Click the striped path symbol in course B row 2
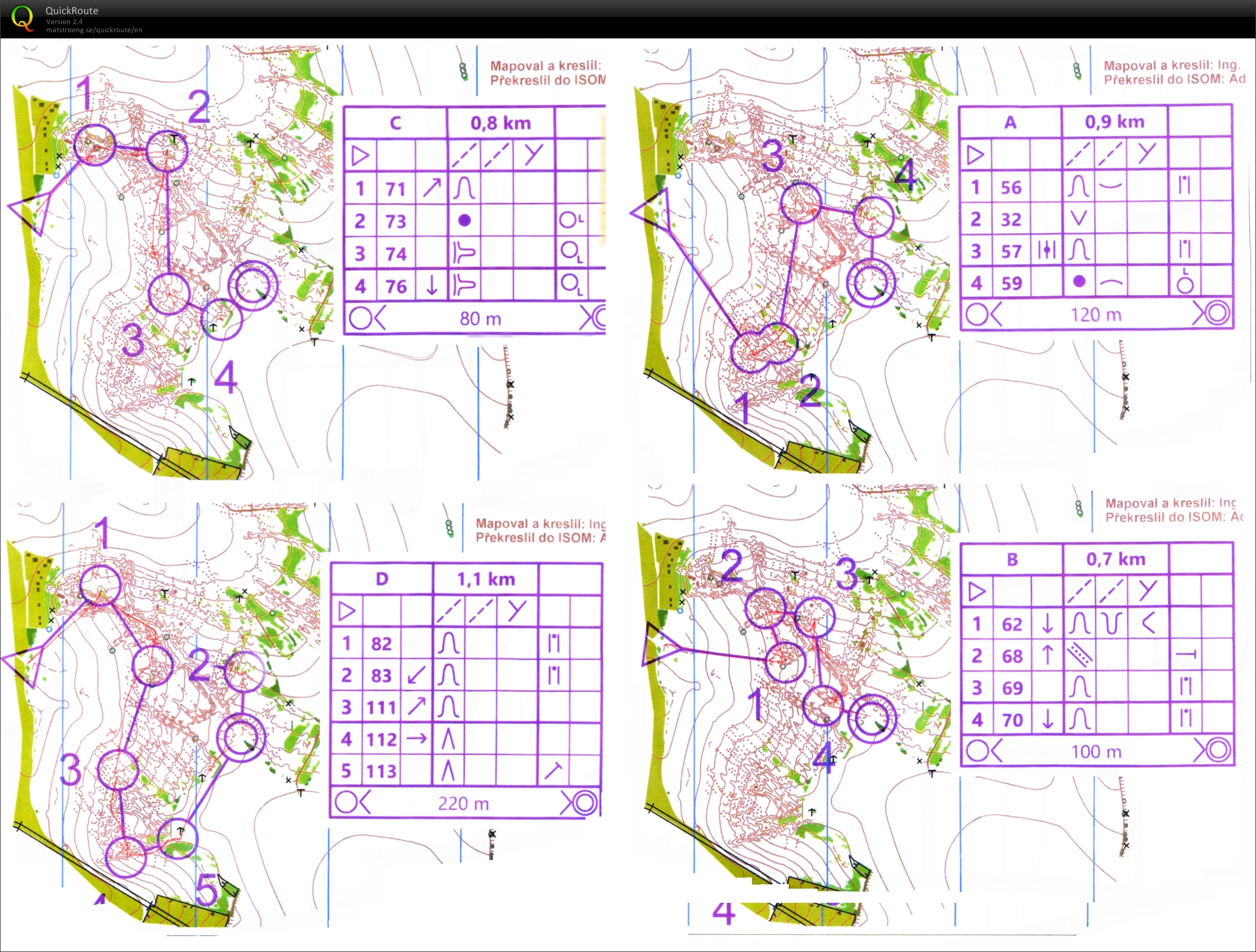 [1079, 655]
